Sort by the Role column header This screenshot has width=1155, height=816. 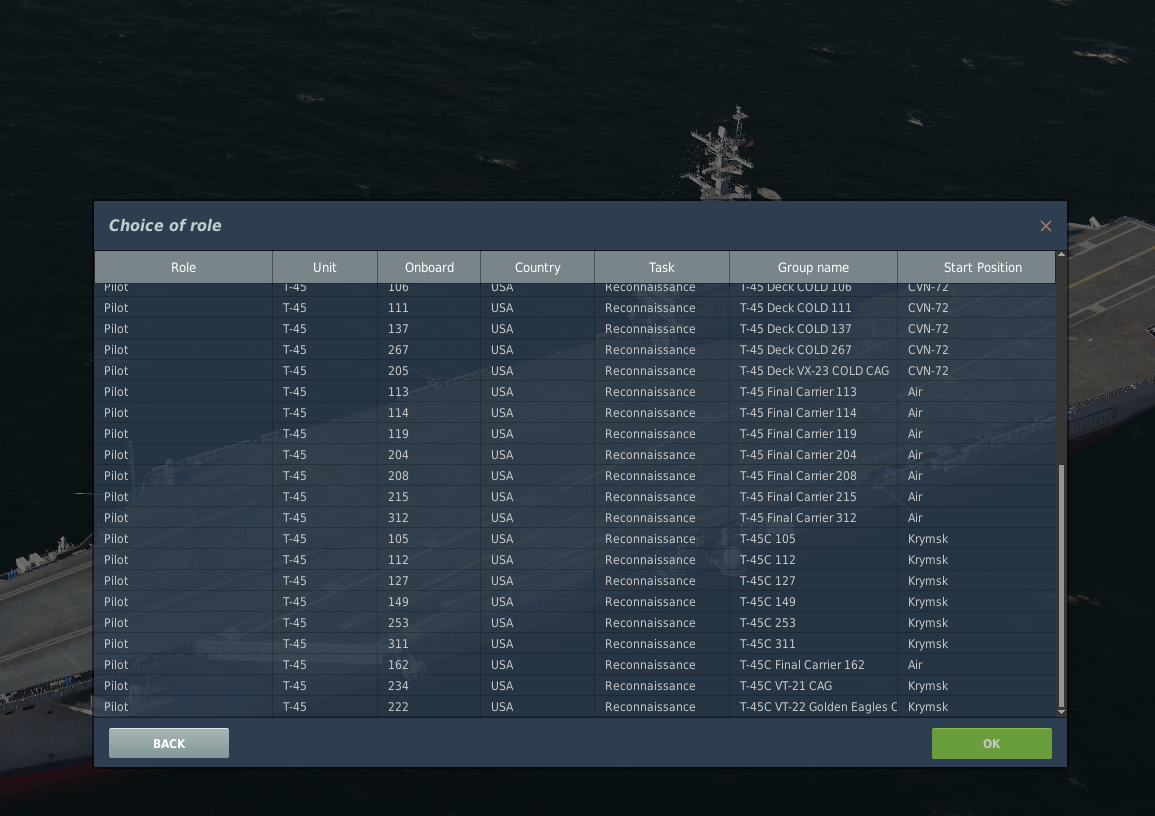(x=183, y=267)
